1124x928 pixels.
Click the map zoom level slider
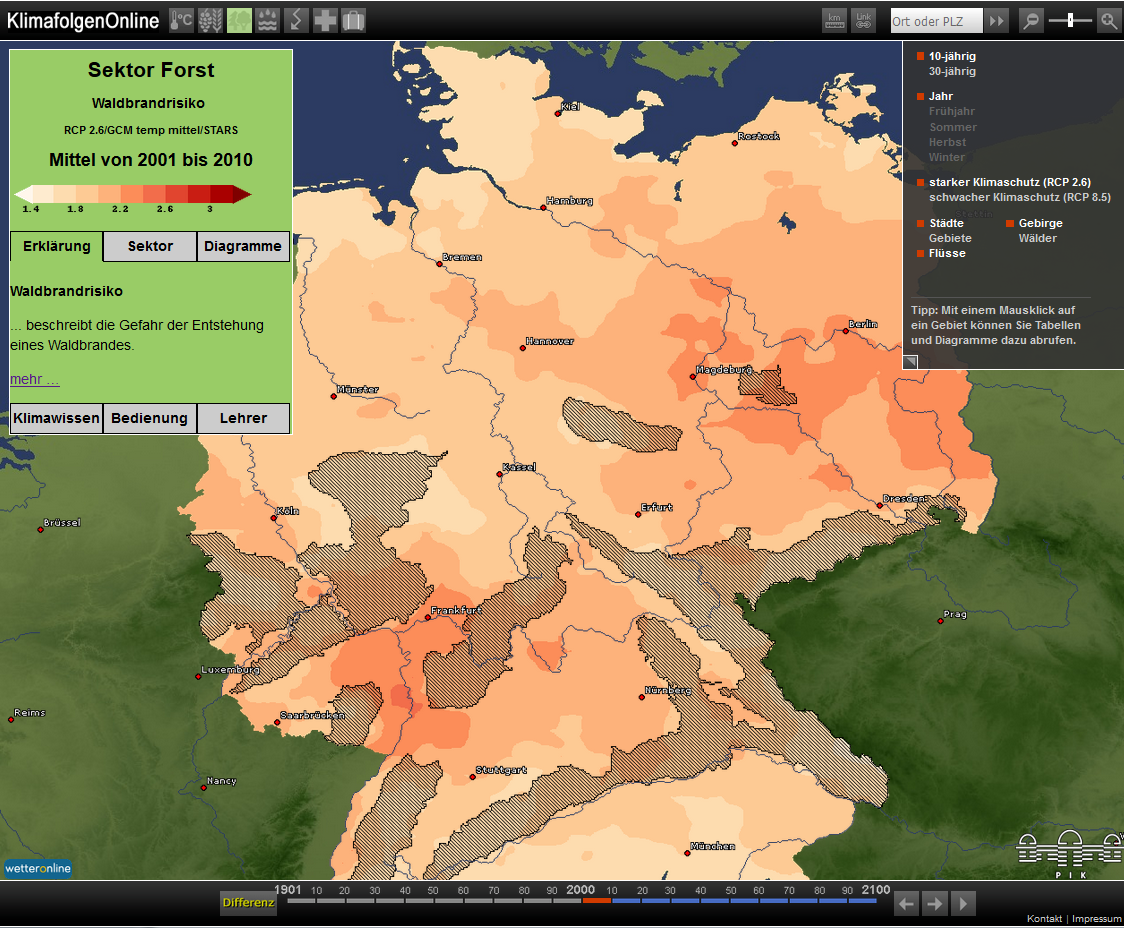pos(1070,20)
